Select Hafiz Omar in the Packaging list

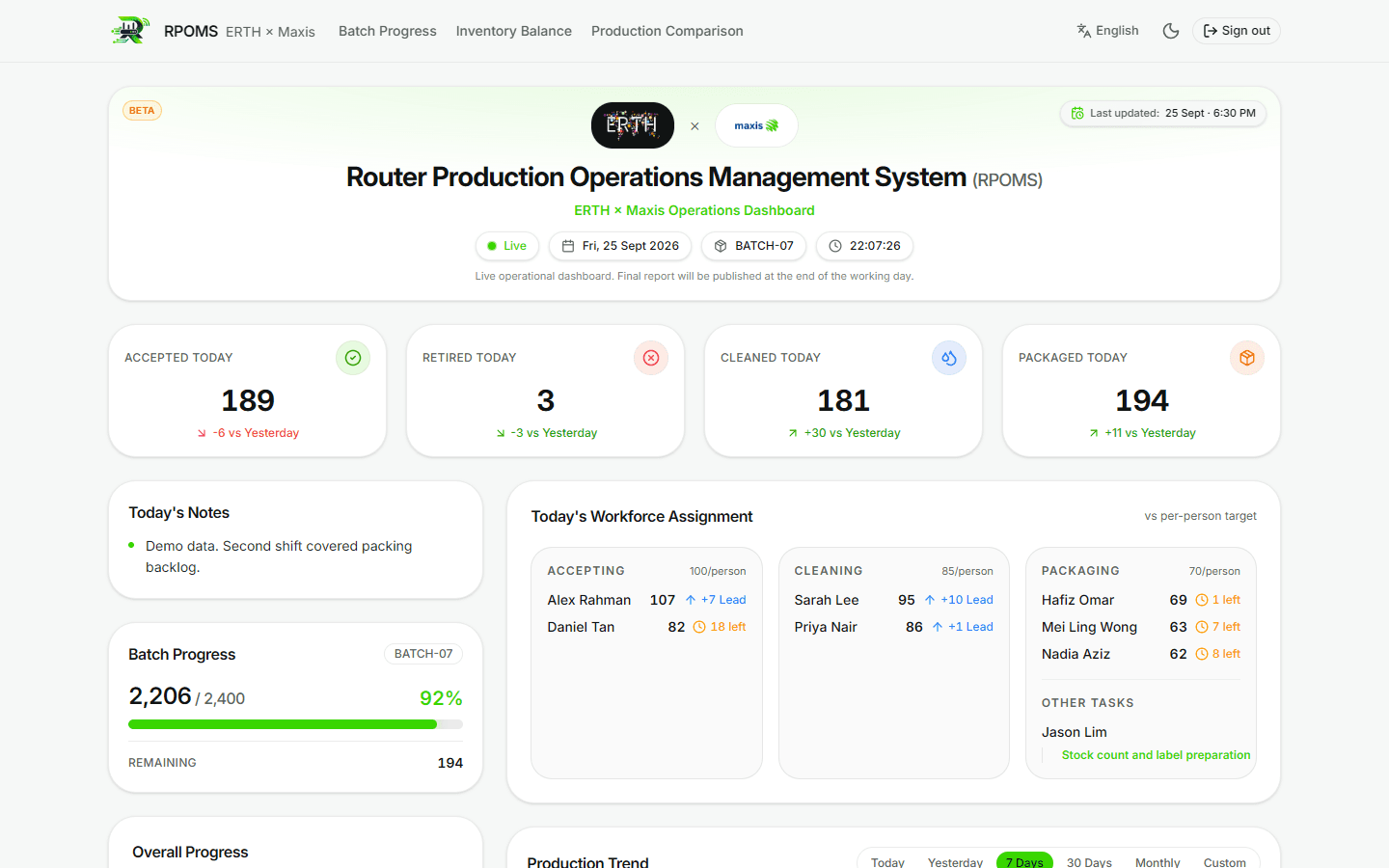pyautogui.click(x=1077, y=600)
